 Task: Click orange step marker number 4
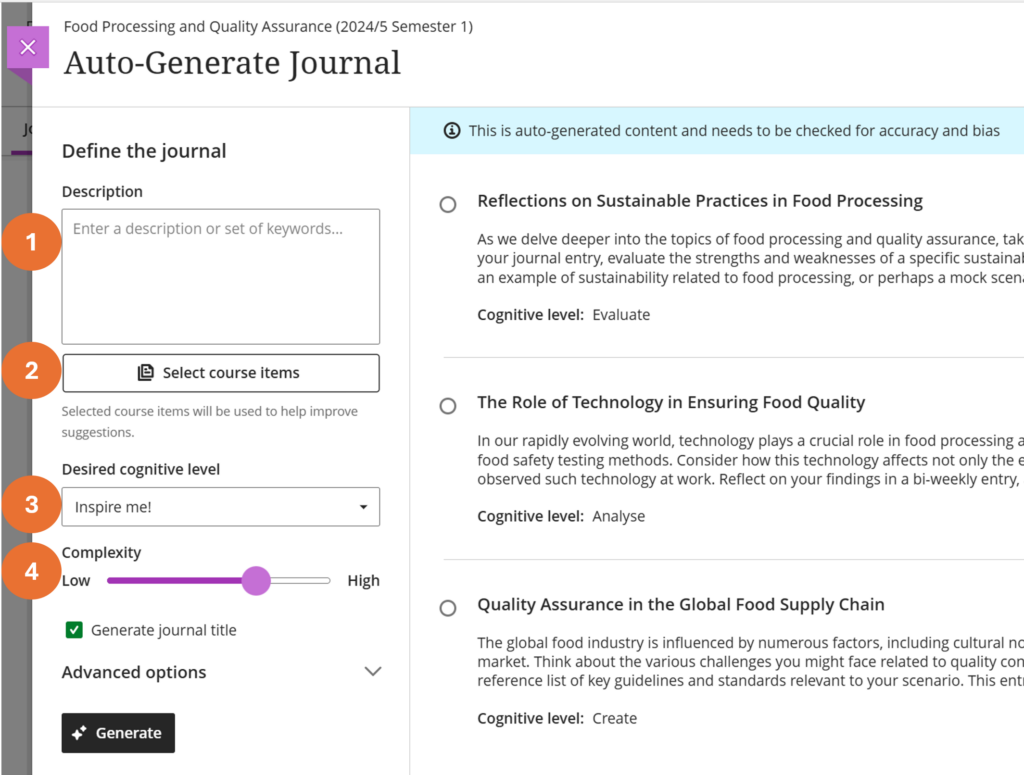click(x=32, y=571)
